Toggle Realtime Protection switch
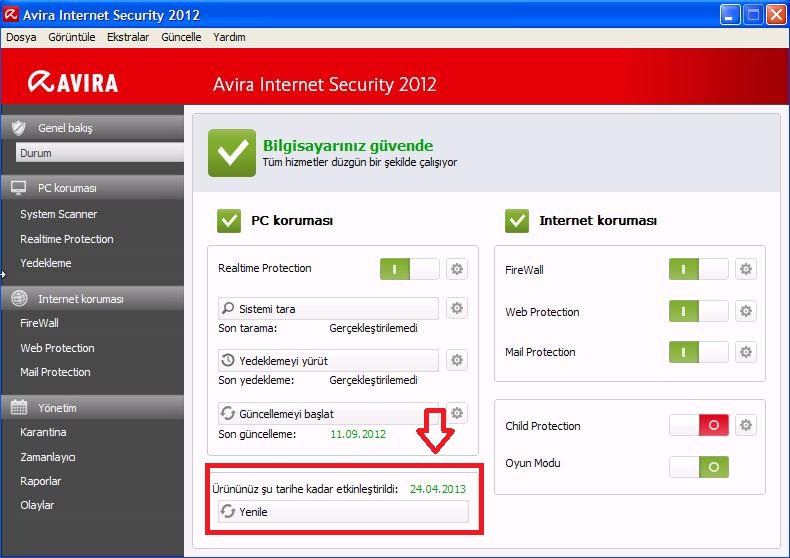 tap(409, 269)
